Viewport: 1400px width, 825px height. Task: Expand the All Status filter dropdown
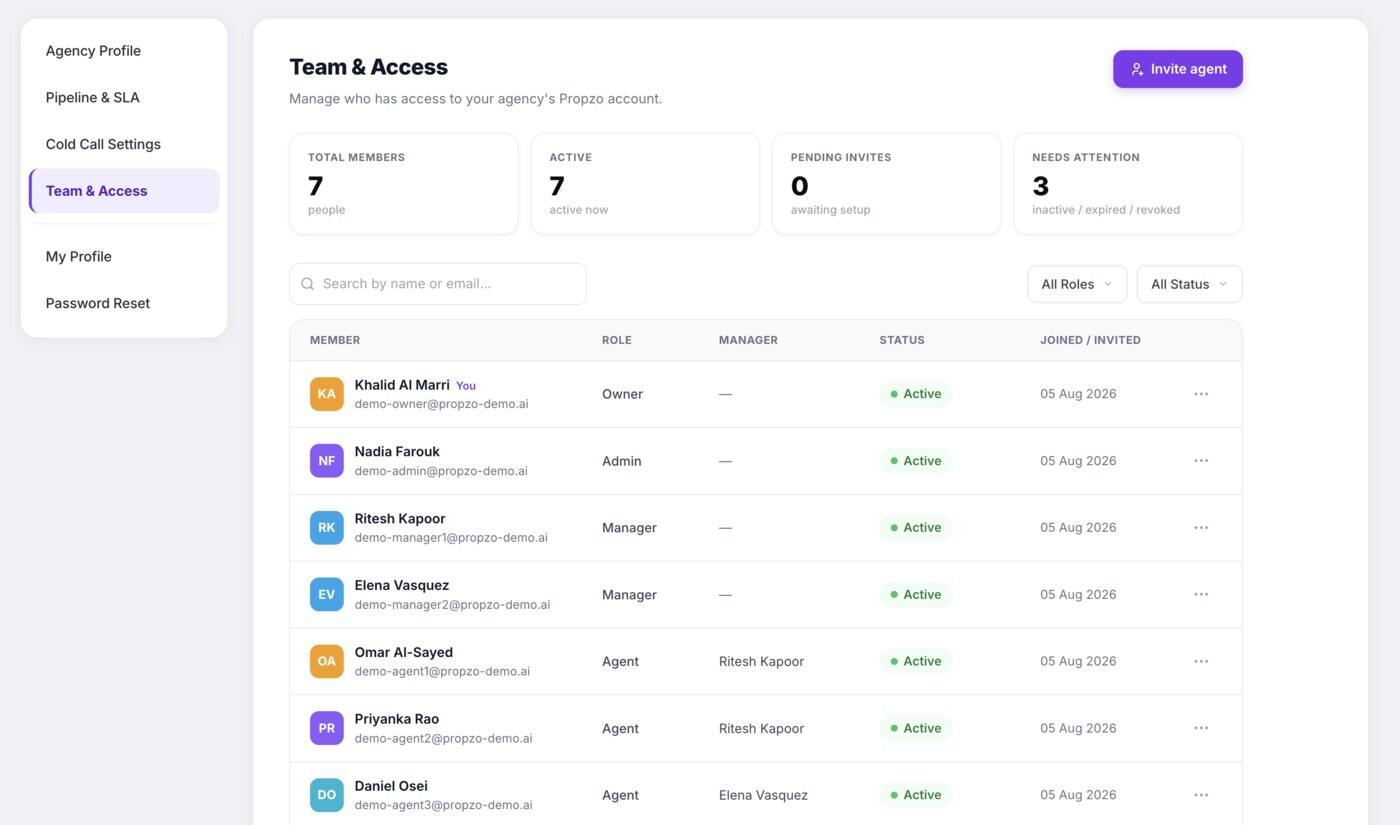(1189, 284)
